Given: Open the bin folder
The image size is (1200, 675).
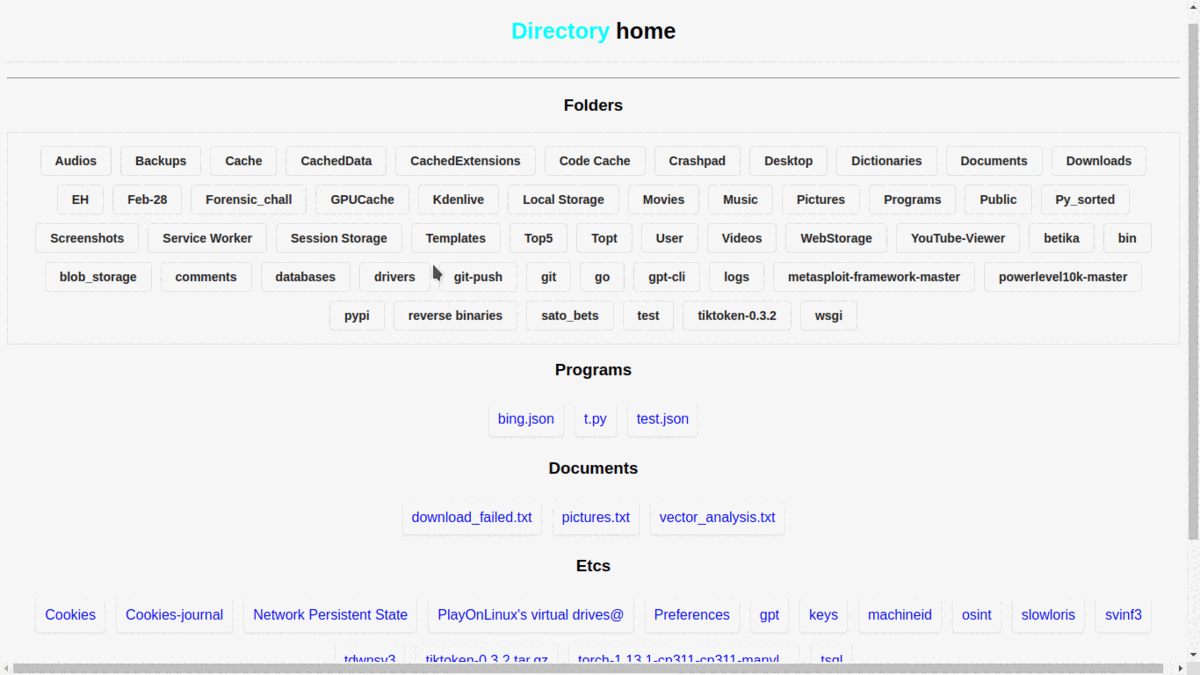Looking at the screenshot, I should pos(1127,239).
